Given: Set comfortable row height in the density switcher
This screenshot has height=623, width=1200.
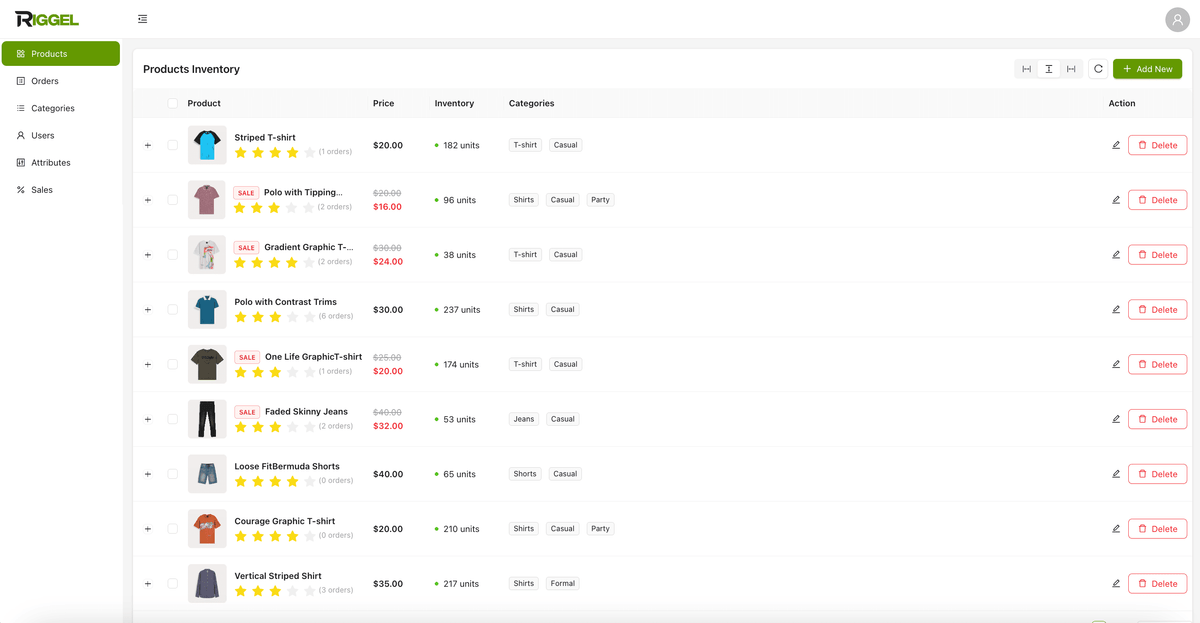Looking at the screenshot, I should point(1071,68).
